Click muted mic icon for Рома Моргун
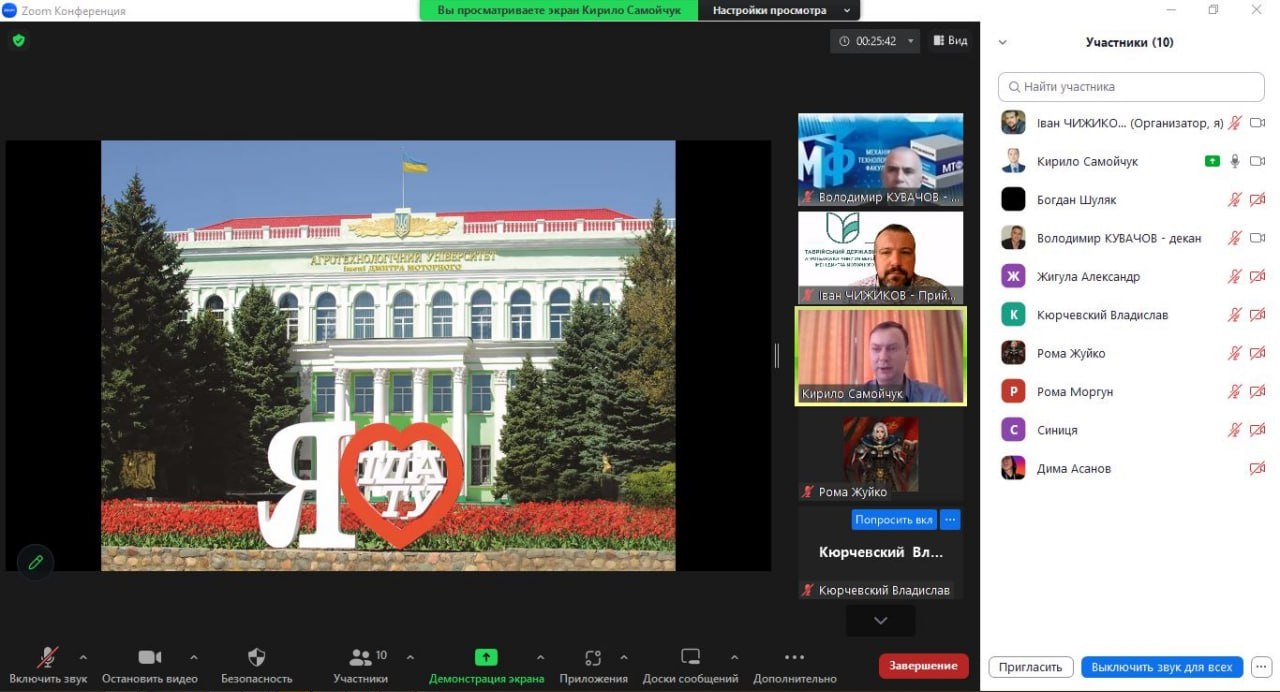This screenshot has width=1280, height=692. click(1235, 391)
